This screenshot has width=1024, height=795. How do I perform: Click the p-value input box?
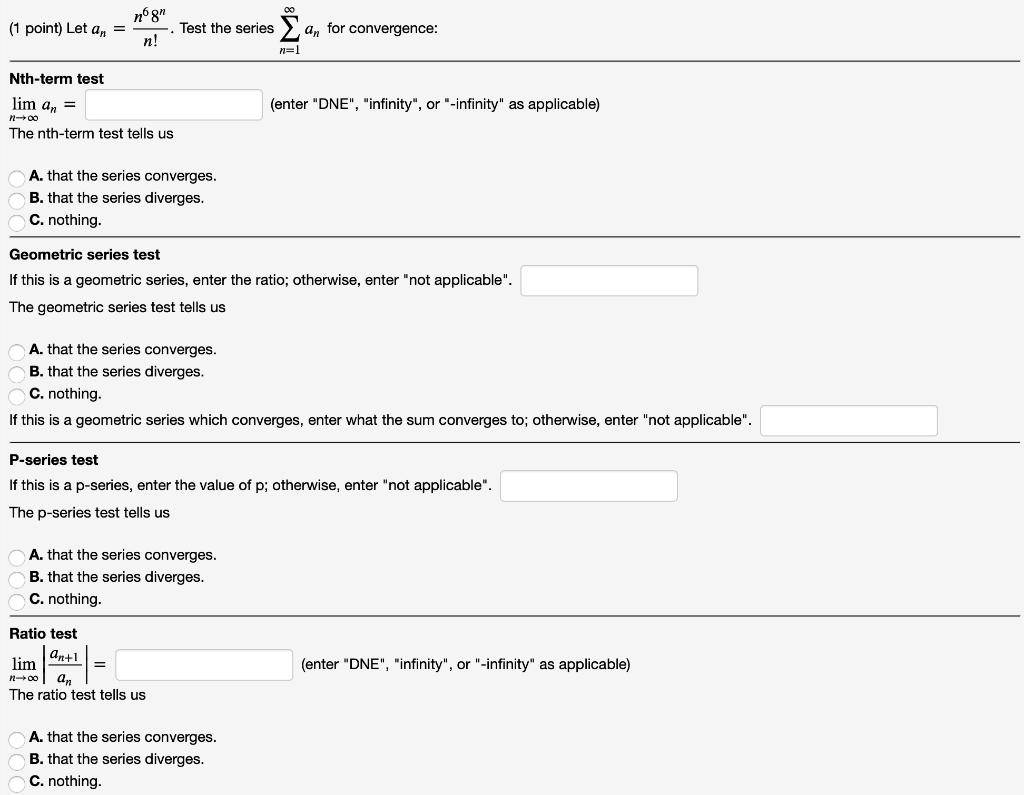click(x=588, y=485)
